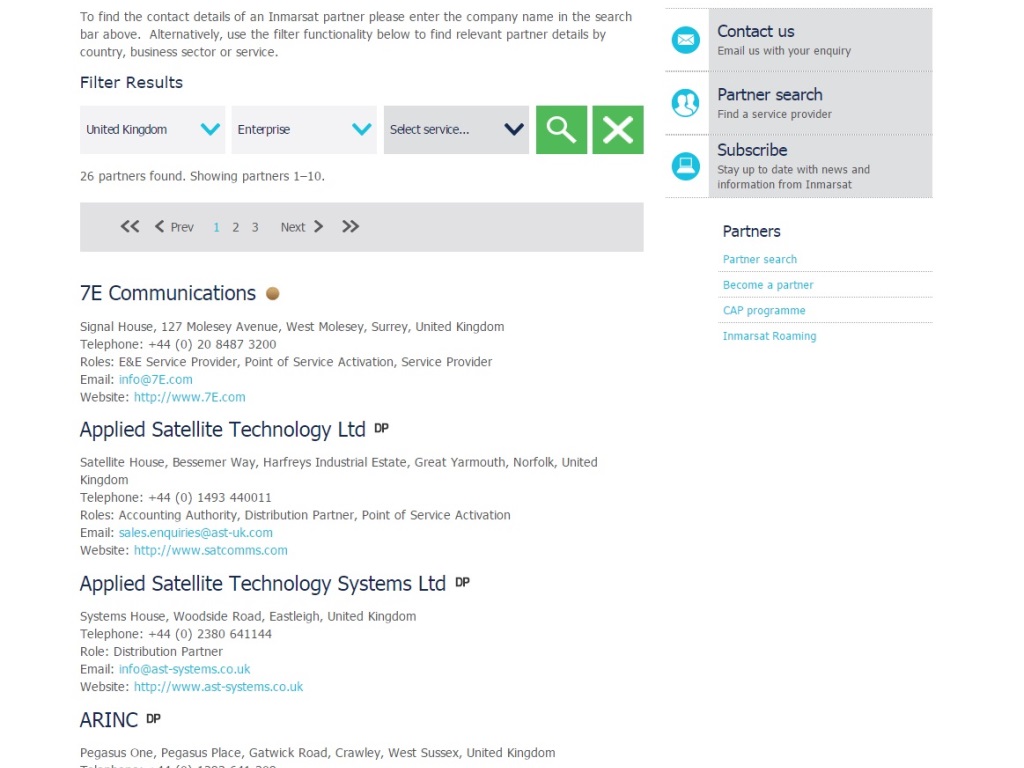The width and height of the screenshot is (1024, 768).
Task: Expand the Select service dropdown
Action: point(456,130)
